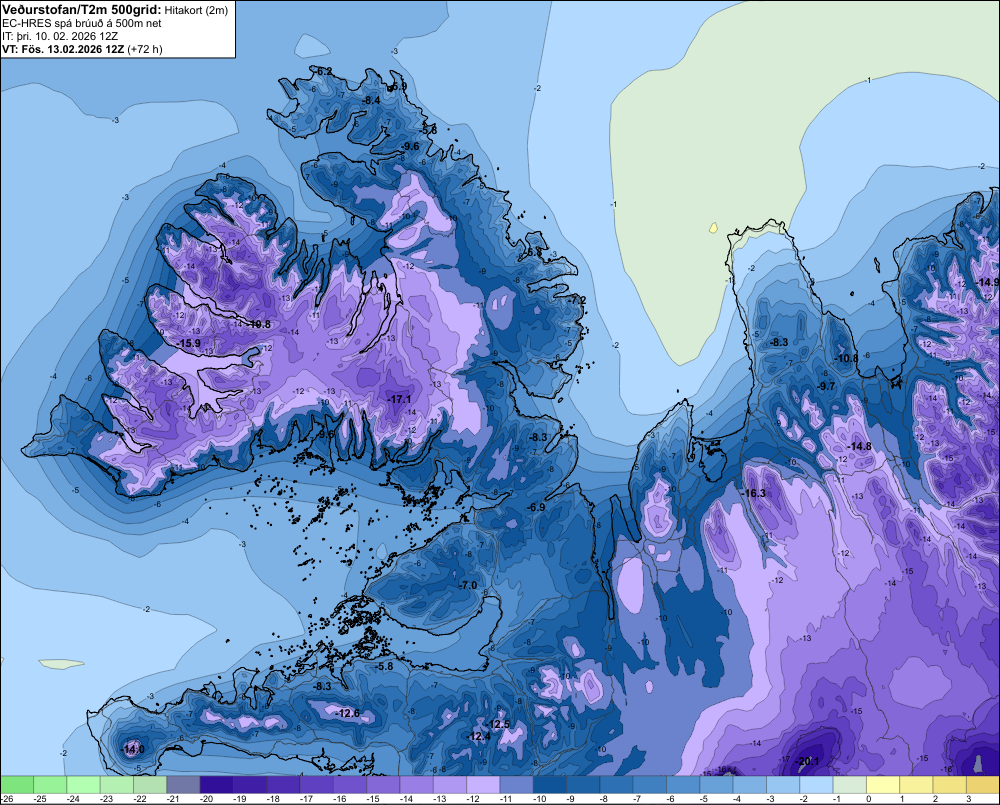Pick the legend swatch between -12 and -11
The height and width of the screenshot is (805, 1000).
click(483, 785)
